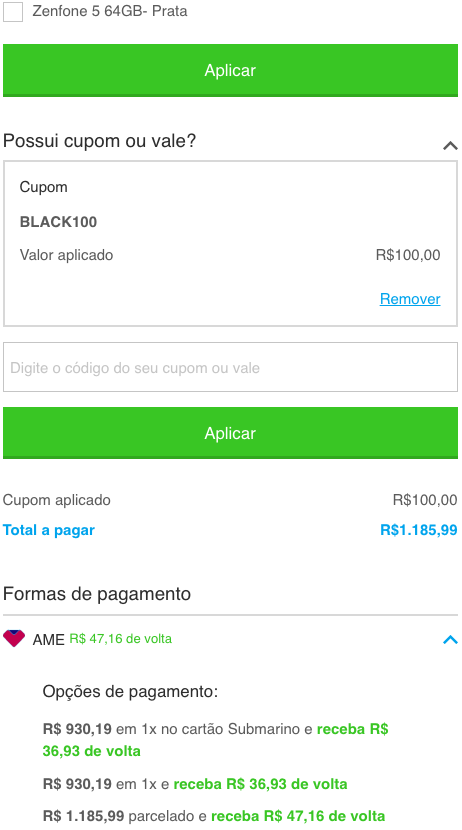Click the Valor aplicado R$100,00 amount
Screen dimensions: 462x830
click(x=408, y=255)
